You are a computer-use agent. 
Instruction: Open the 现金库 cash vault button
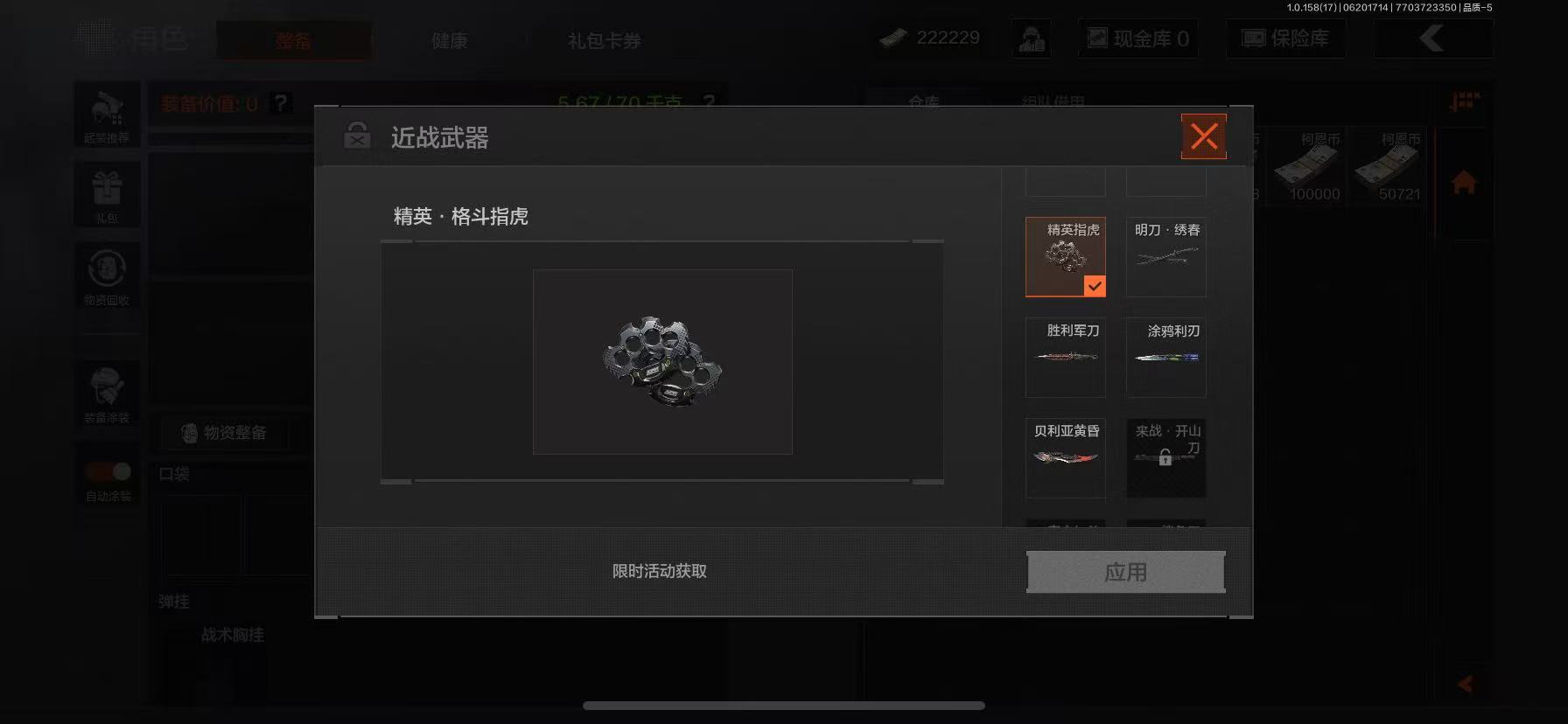(1138, 38)
